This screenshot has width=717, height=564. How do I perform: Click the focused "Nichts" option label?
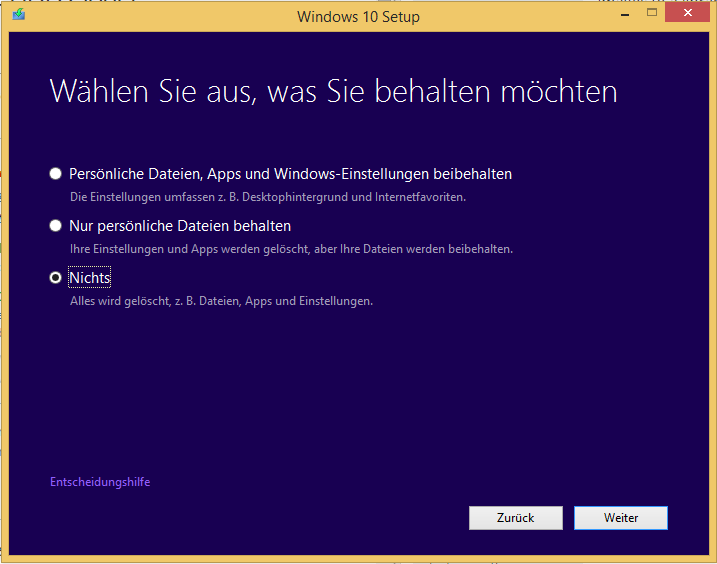coord(90,278)
